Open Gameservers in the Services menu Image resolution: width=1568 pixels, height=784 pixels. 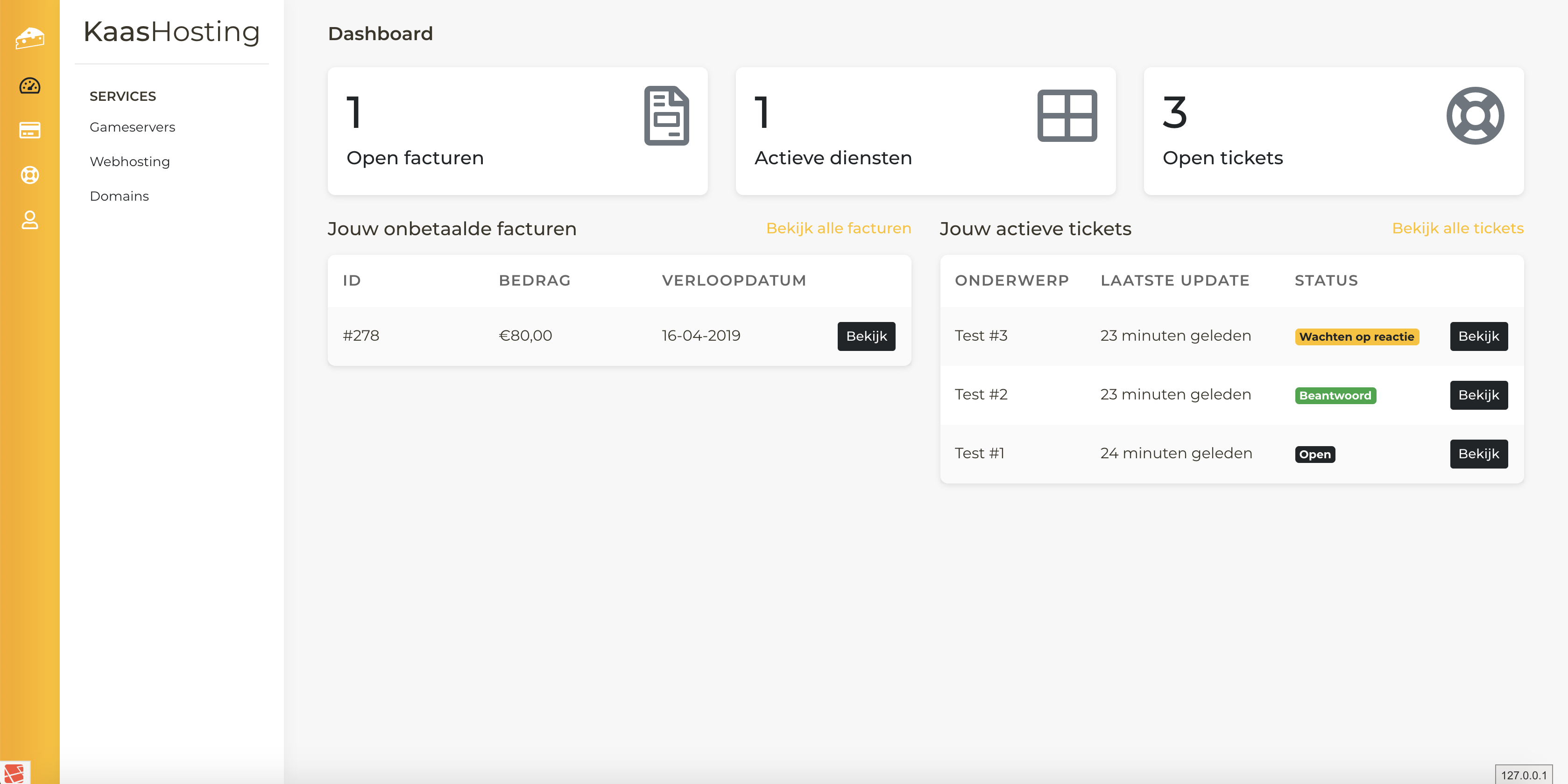pos(132,127)
